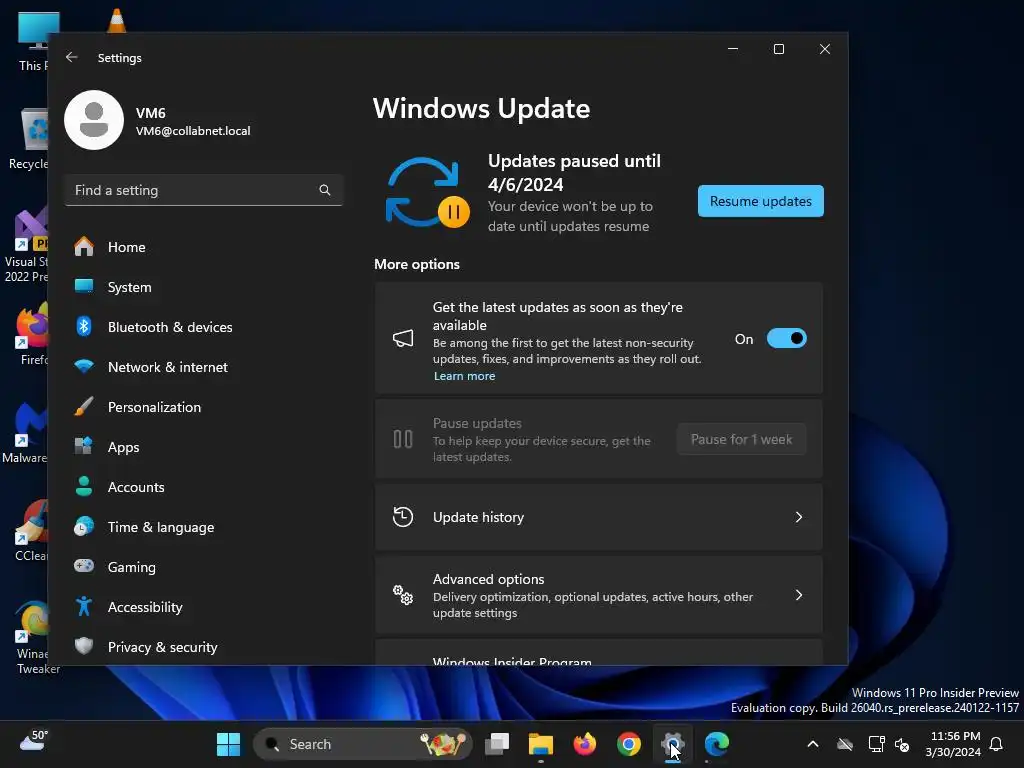Click the muted volume tray icon
This screenshot has height=768, width=1024.
902,744
